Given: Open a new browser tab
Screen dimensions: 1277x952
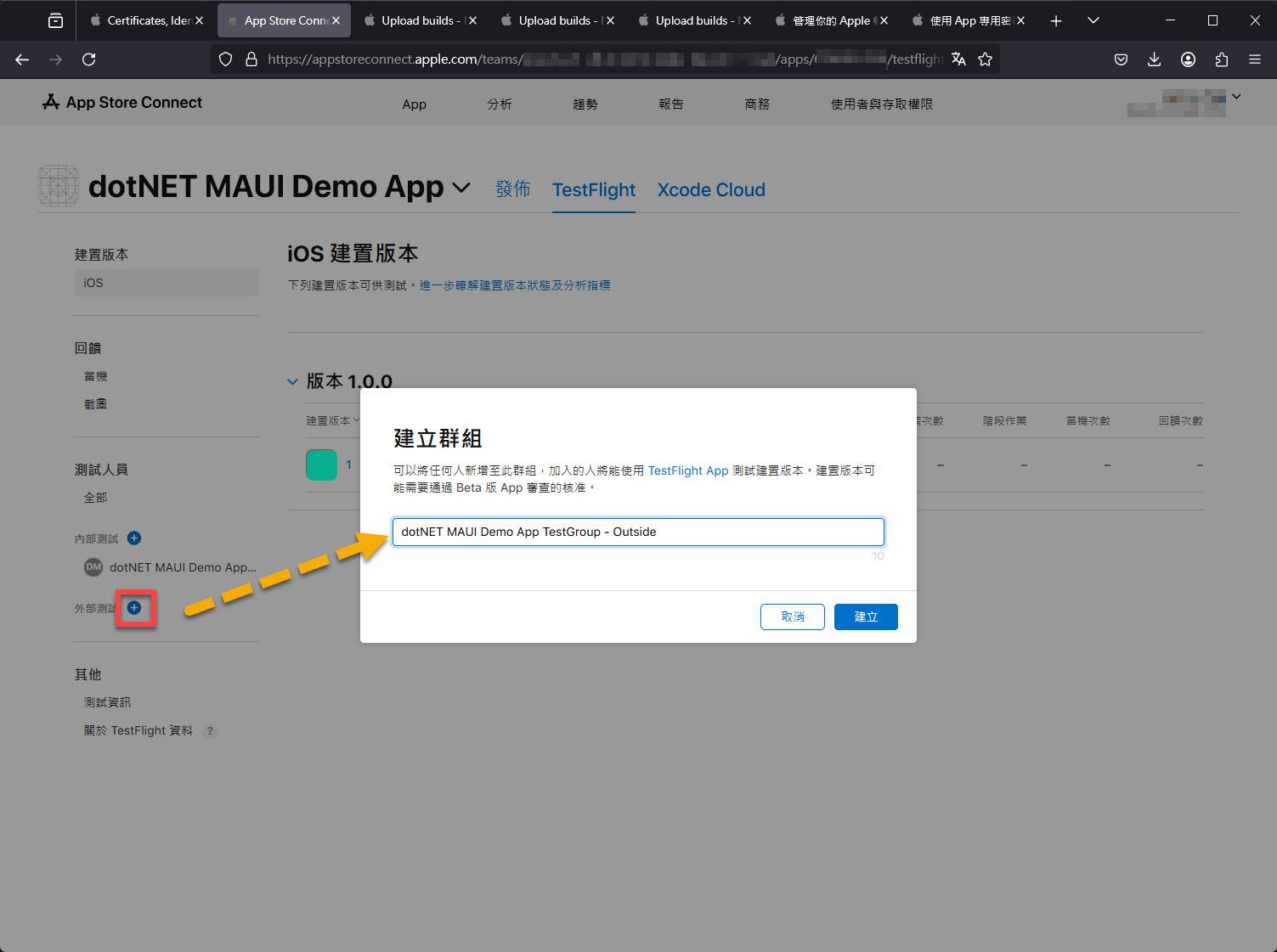Looking at the screenshot, I should coord(1056,20).
